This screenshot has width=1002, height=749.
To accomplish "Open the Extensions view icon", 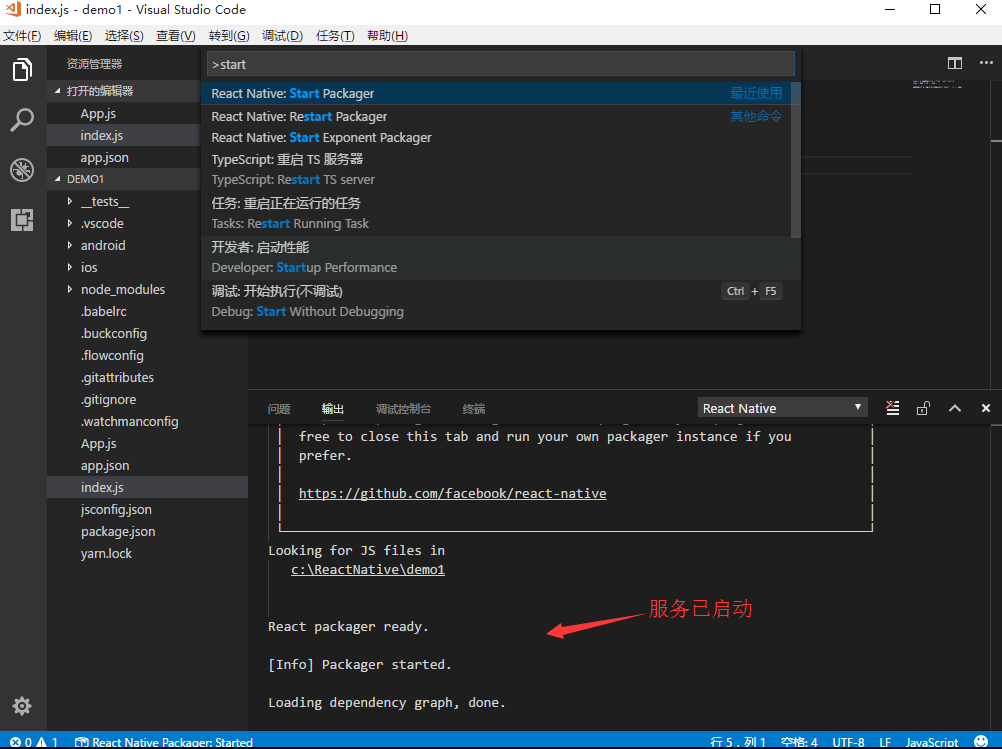I will pos(22,220).
